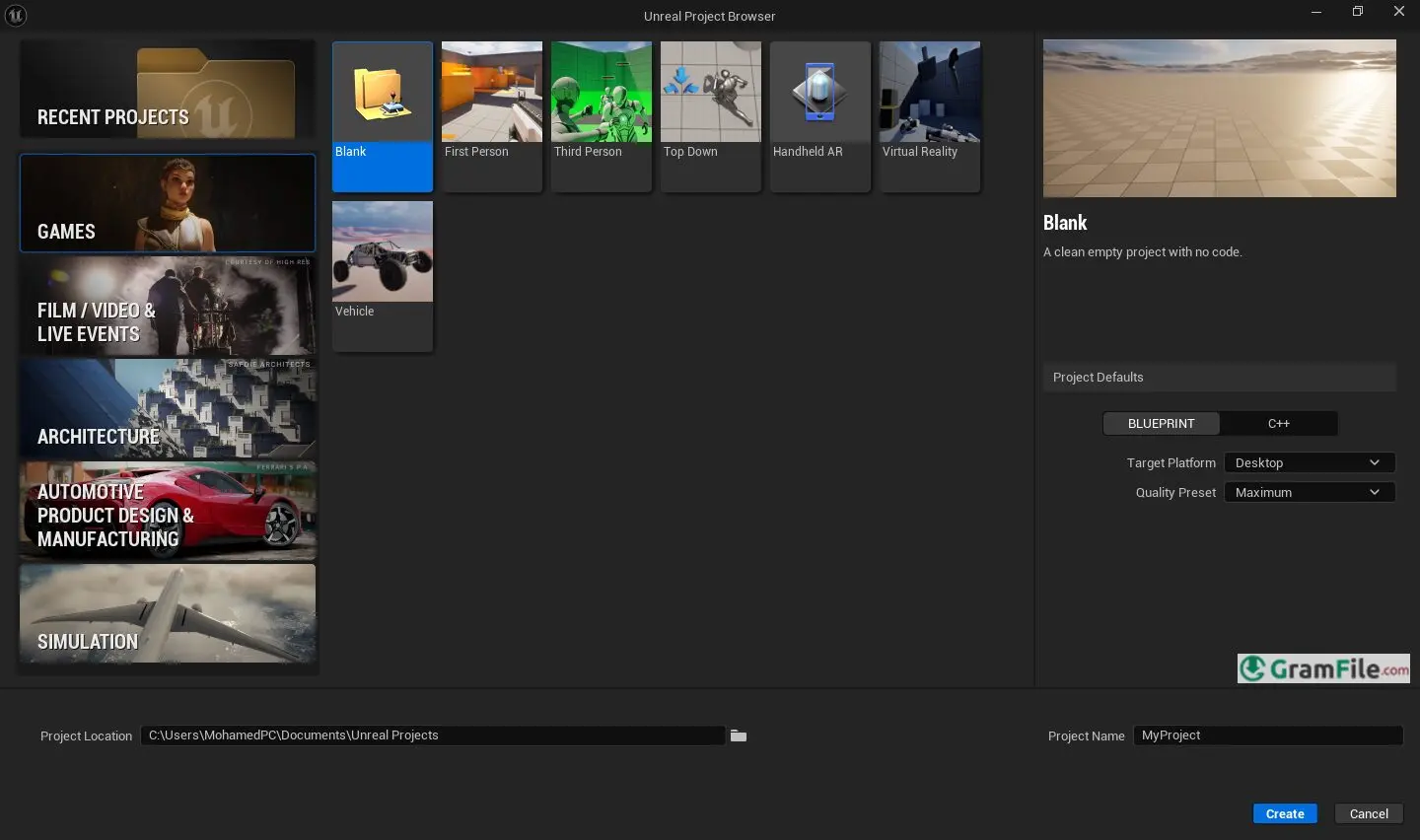The width and height of the screenshot is (1420, 840).
Task: Close the Unreal Project Browser window
Action: [1398, 12]
